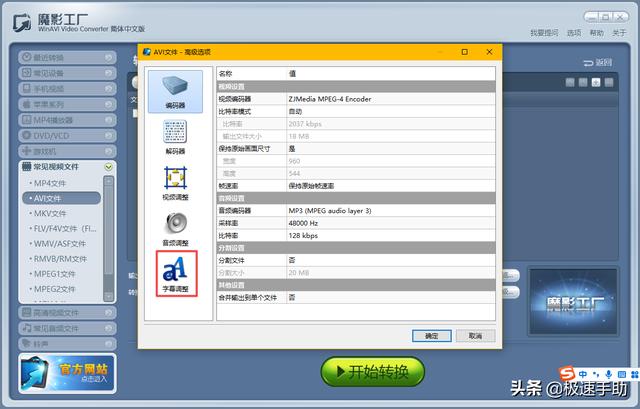Select RMVB/RM文件 in the format list
The image size is (640, 409).
(x=60, y=259)
